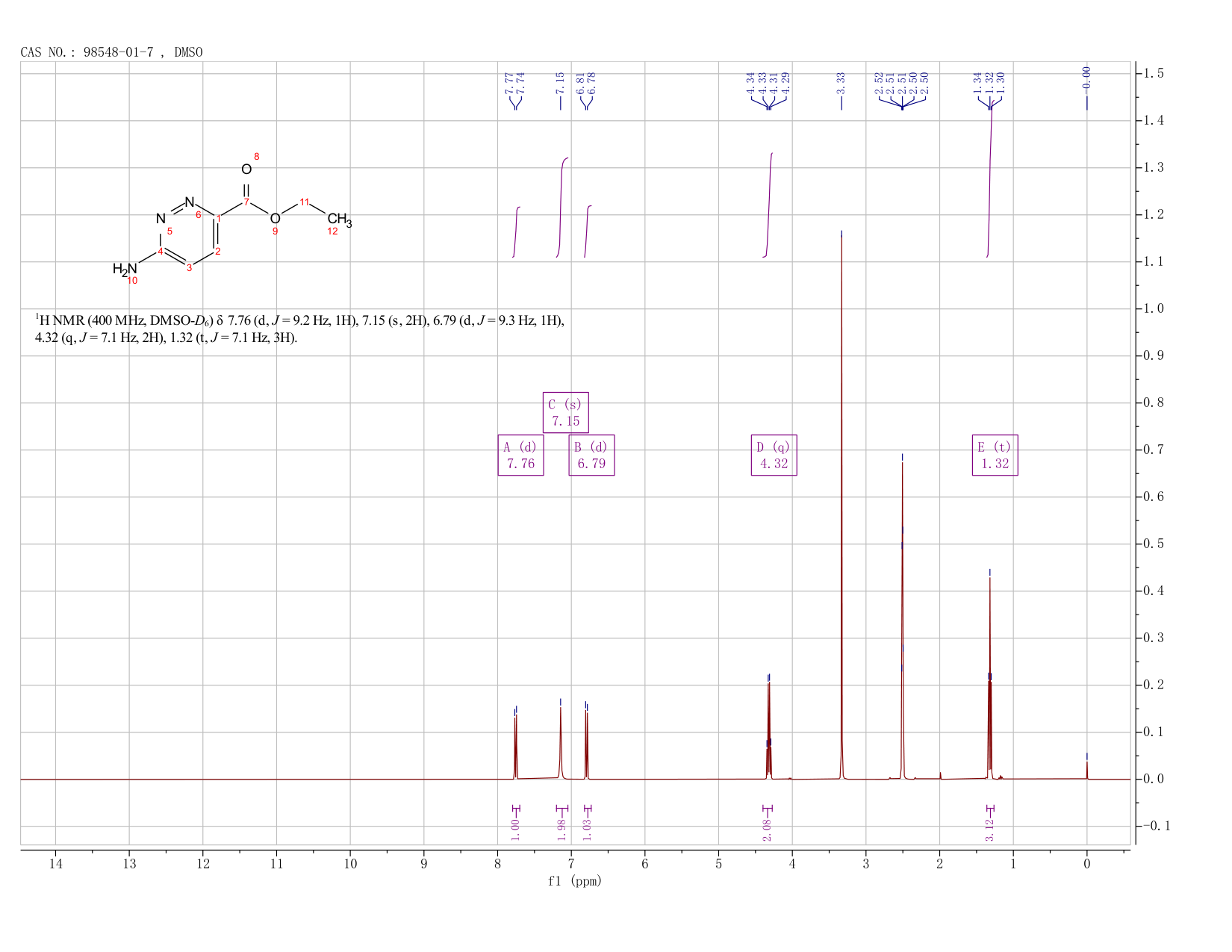Click the 3.33 peak label at top
1232x952 pixels.
click(x=841, y=83)
